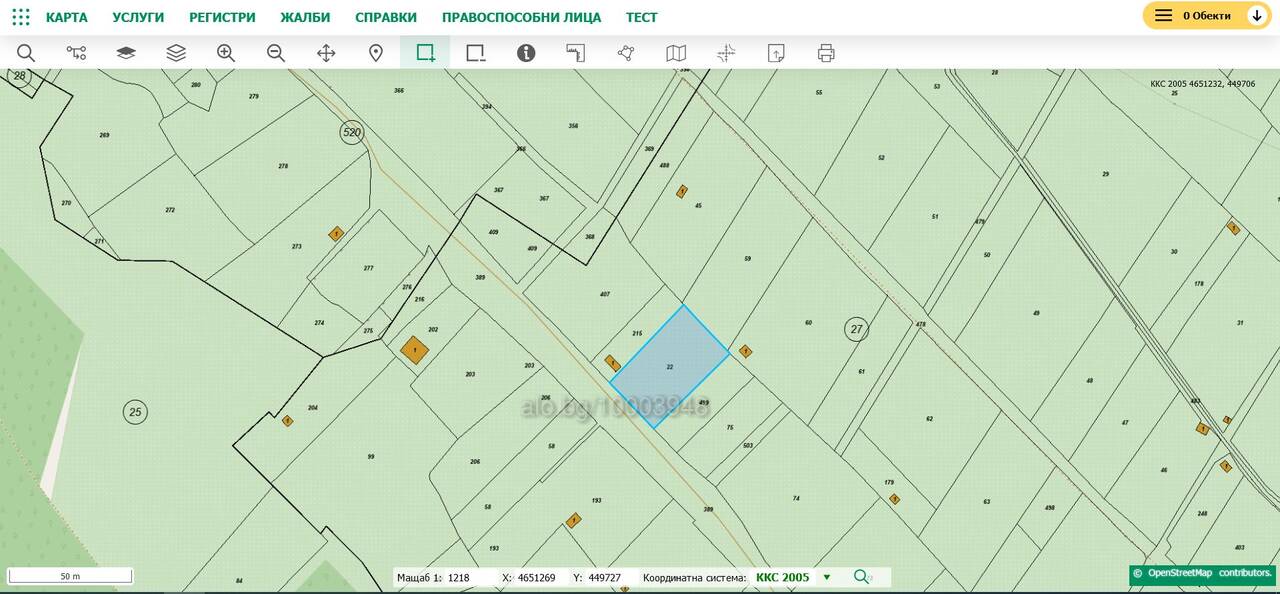Select the pan move tool
The height and width of the screenshot is (594, 1280).
[x=326, y=53]
